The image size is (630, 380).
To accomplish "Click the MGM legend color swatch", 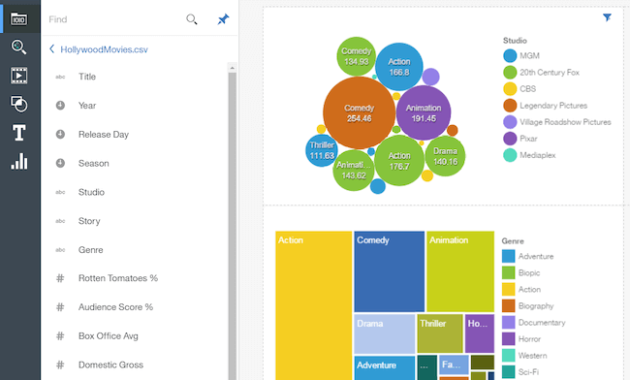I will 510,56.
